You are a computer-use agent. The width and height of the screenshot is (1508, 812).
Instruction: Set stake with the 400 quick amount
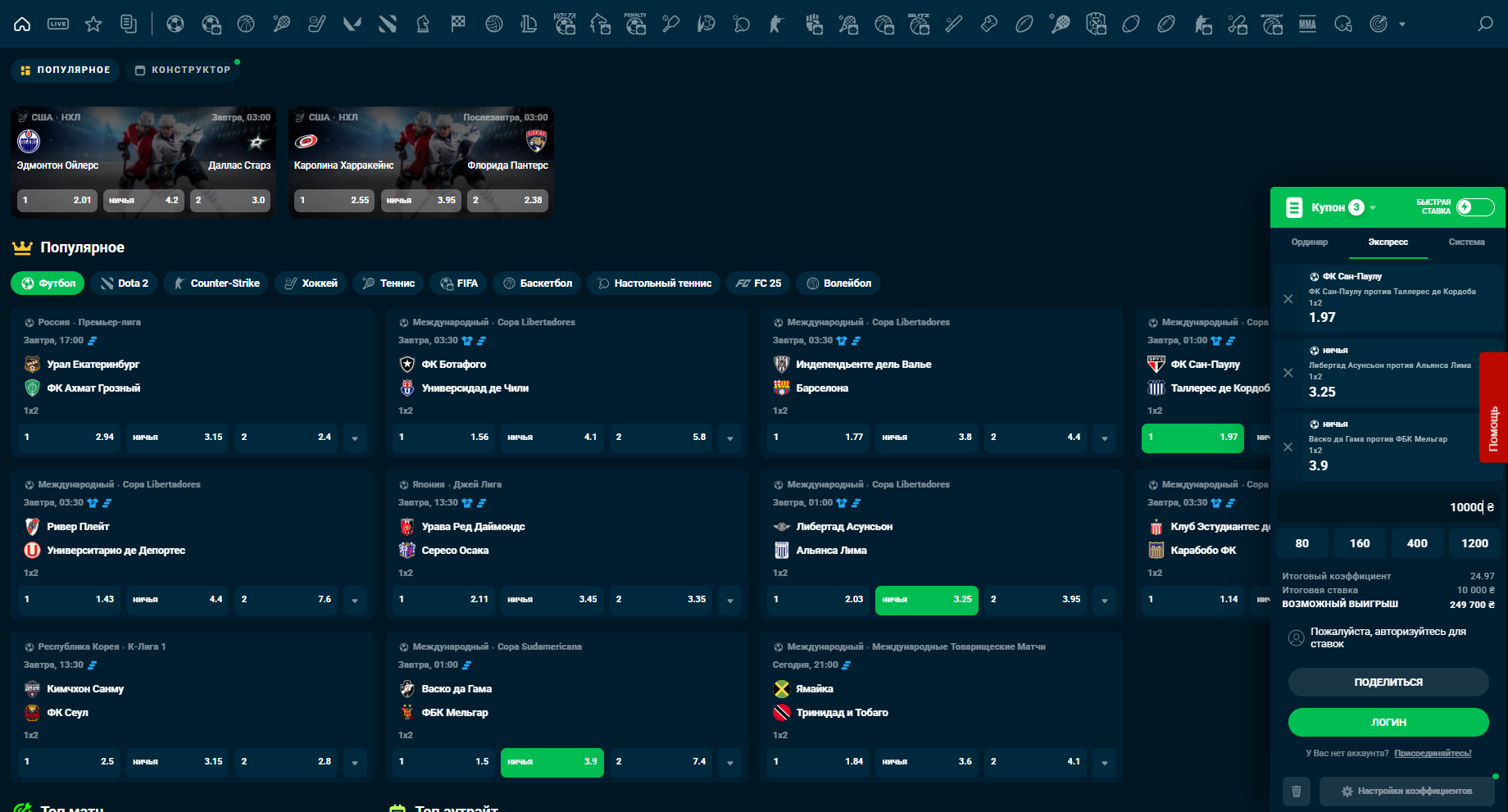pos(1417,543)
